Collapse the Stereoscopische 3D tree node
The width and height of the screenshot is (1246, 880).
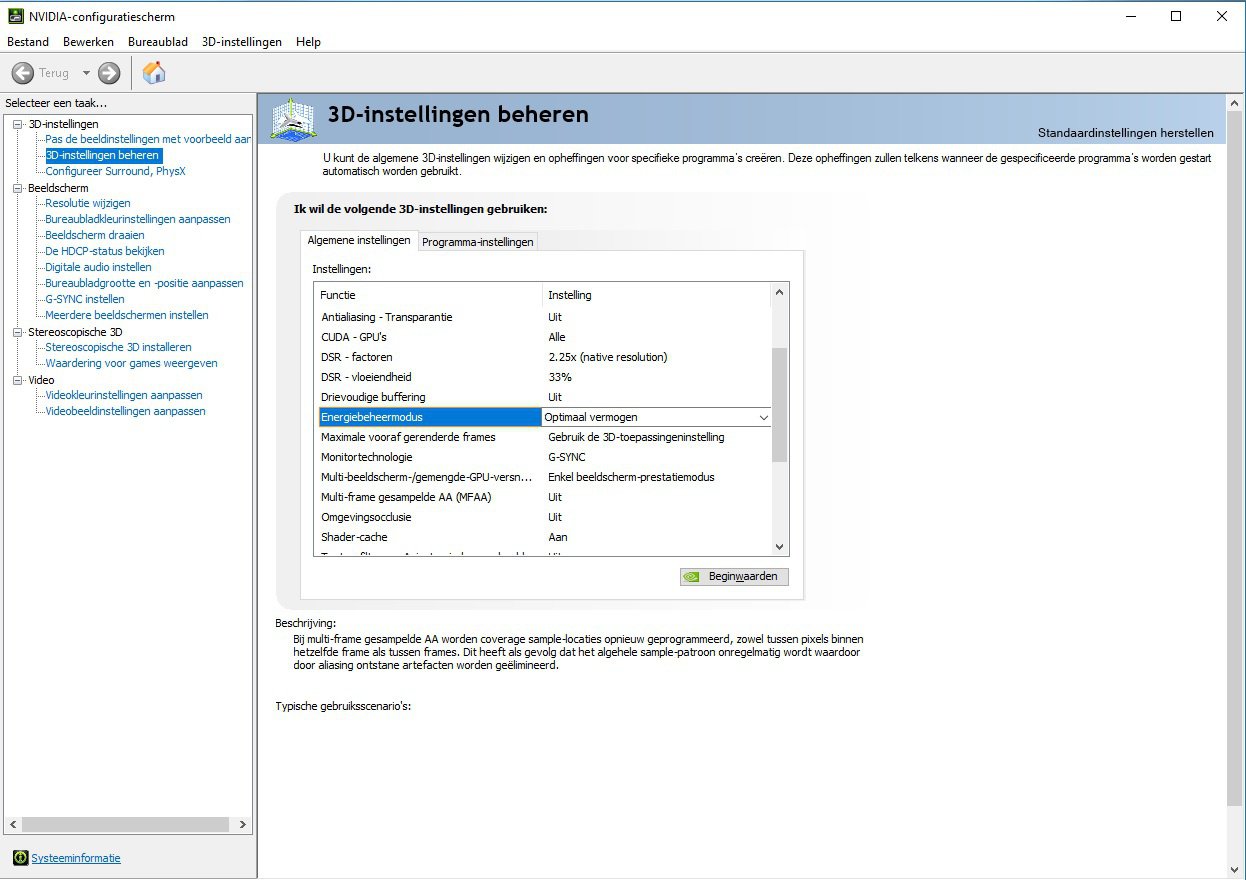17,332
